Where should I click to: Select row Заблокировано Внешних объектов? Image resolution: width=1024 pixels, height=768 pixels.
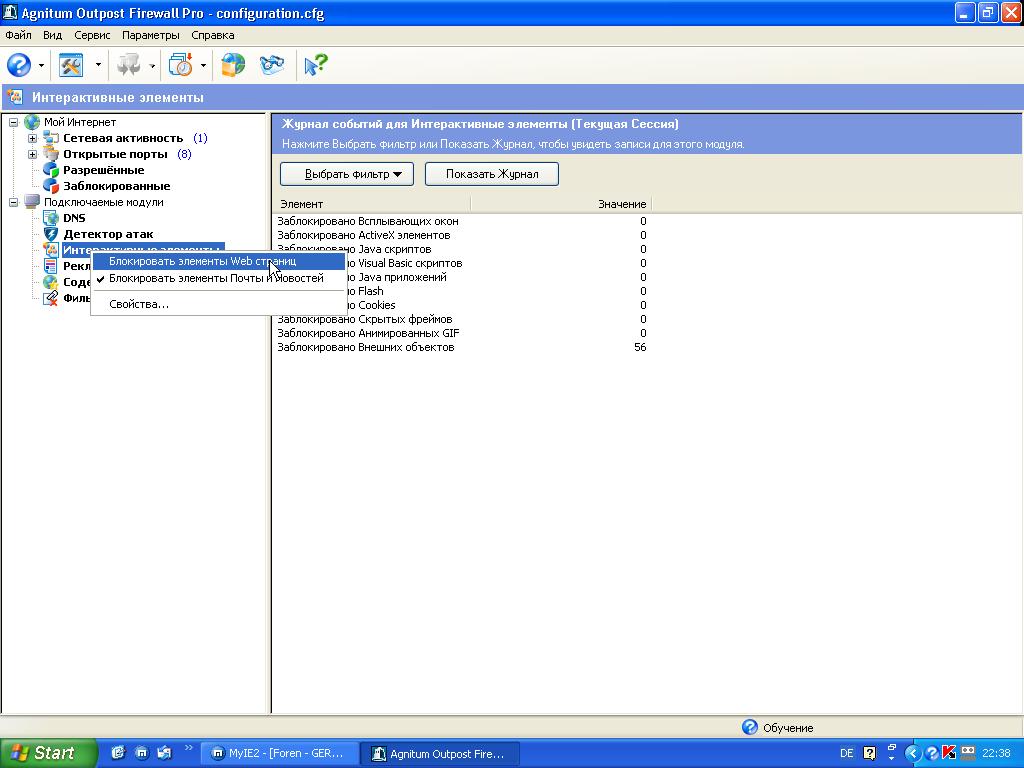(x=462, y=347)
